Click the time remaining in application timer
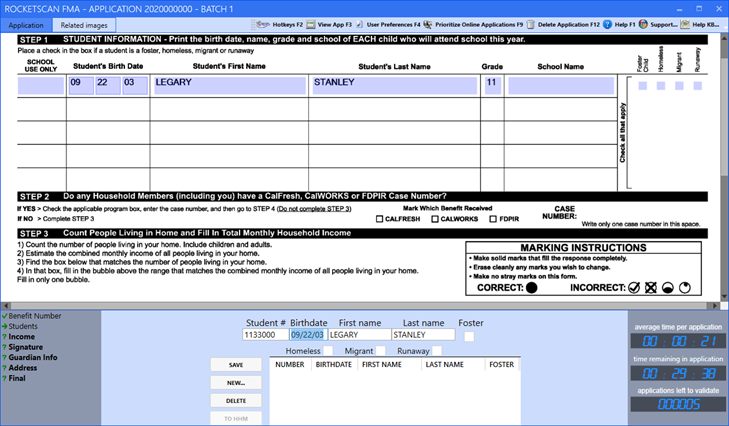The width and height of the screenshot is (729, 426). click(678, 373)
